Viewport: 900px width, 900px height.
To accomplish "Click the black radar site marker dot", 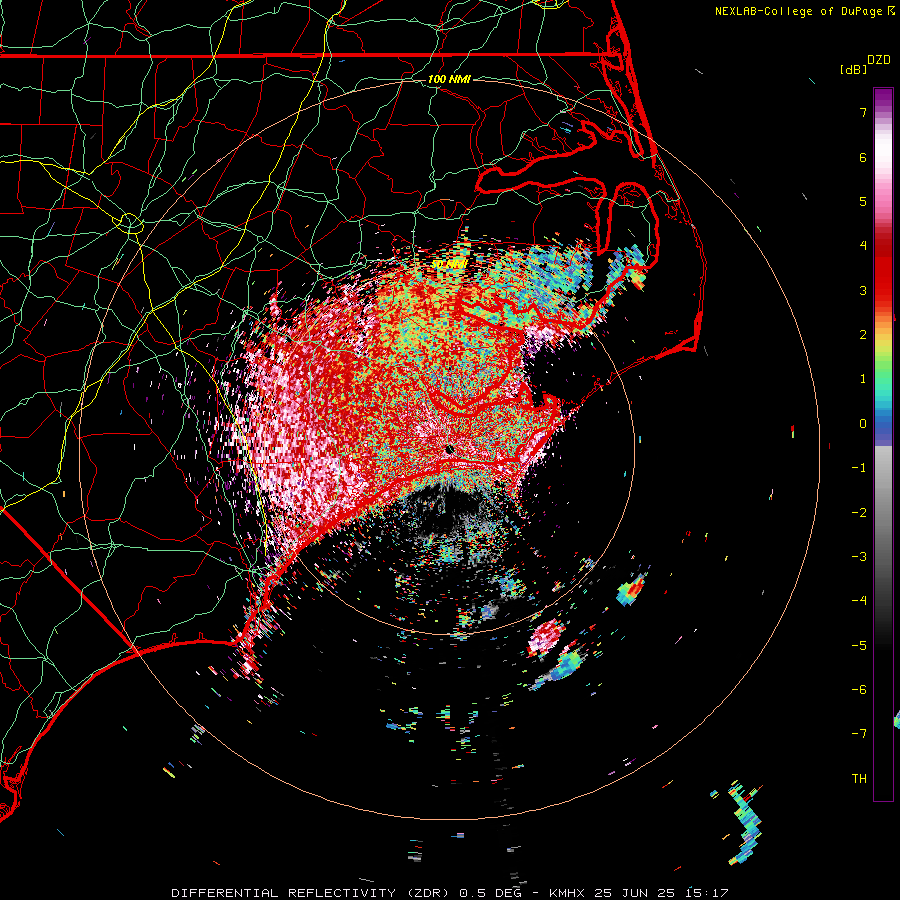I will point(449,449).
